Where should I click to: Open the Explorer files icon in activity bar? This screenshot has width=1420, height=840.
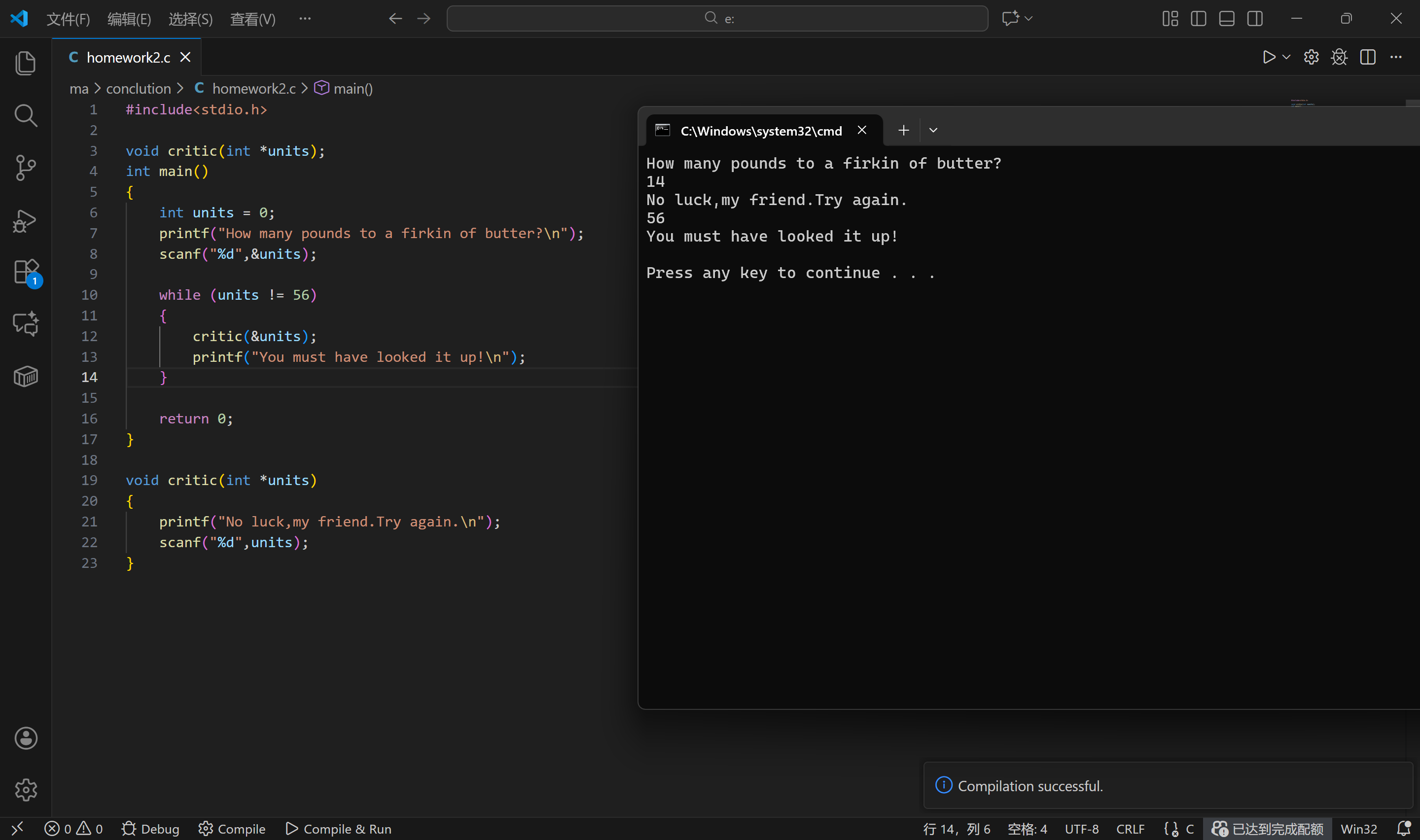click(x=26, y=63)
